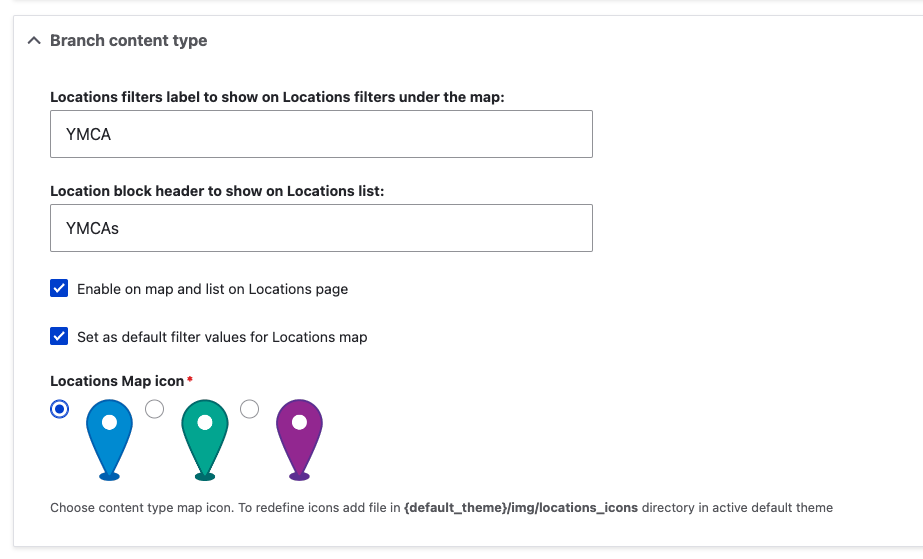The height and width of the screenshot is (559, 923).
Task: Click the 'Choose content type map icon' help text
Action: click(142, 508)
